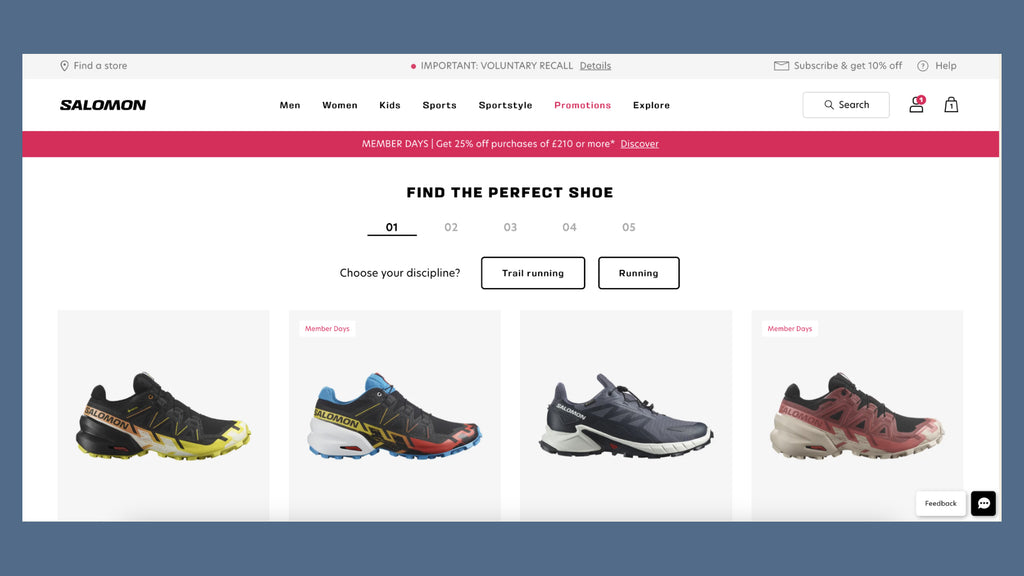Follow the recall Details link

595,66
